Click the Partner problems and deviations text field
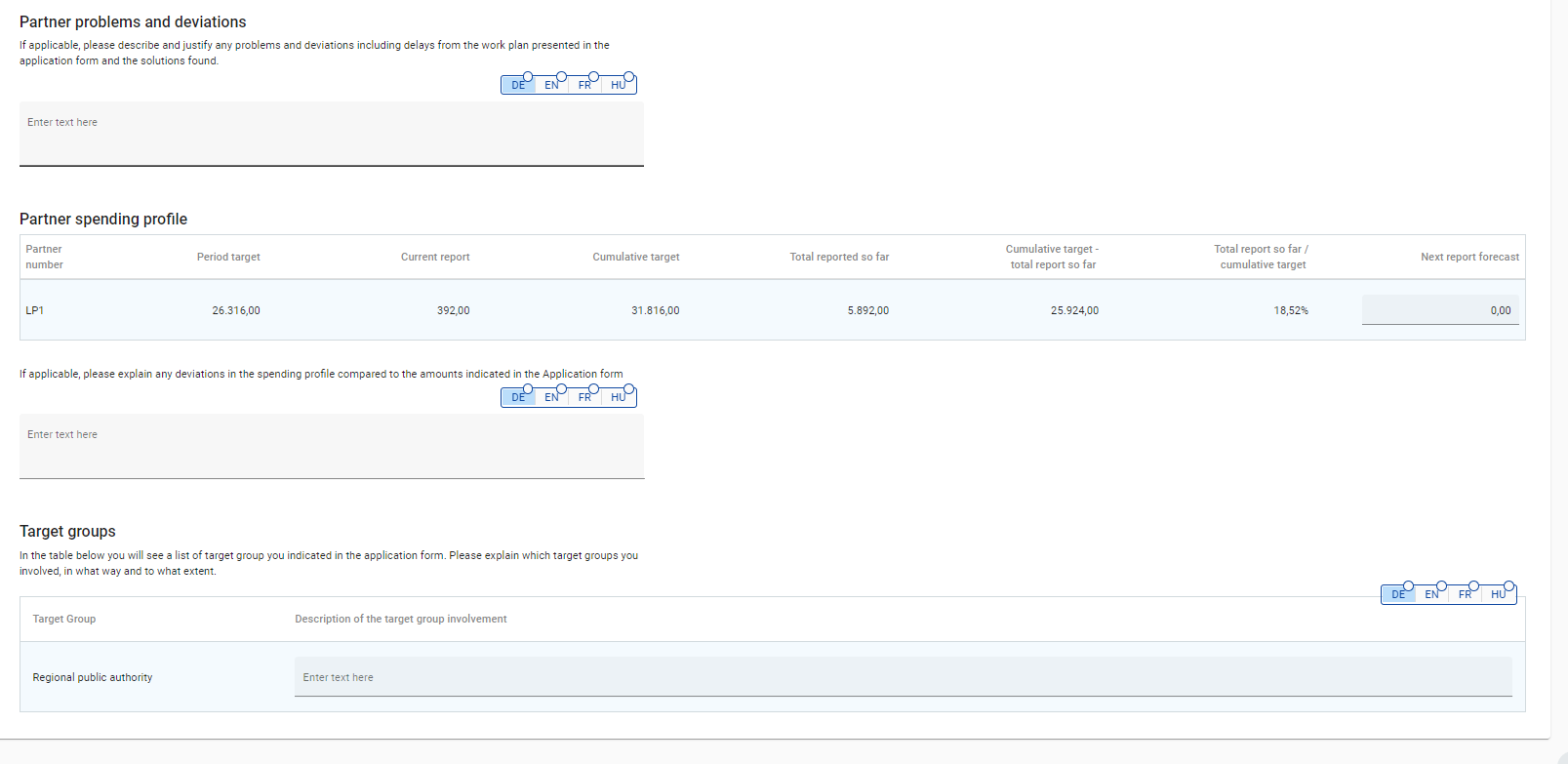This screenshot has height=764, width=1568. pos(332,134)
